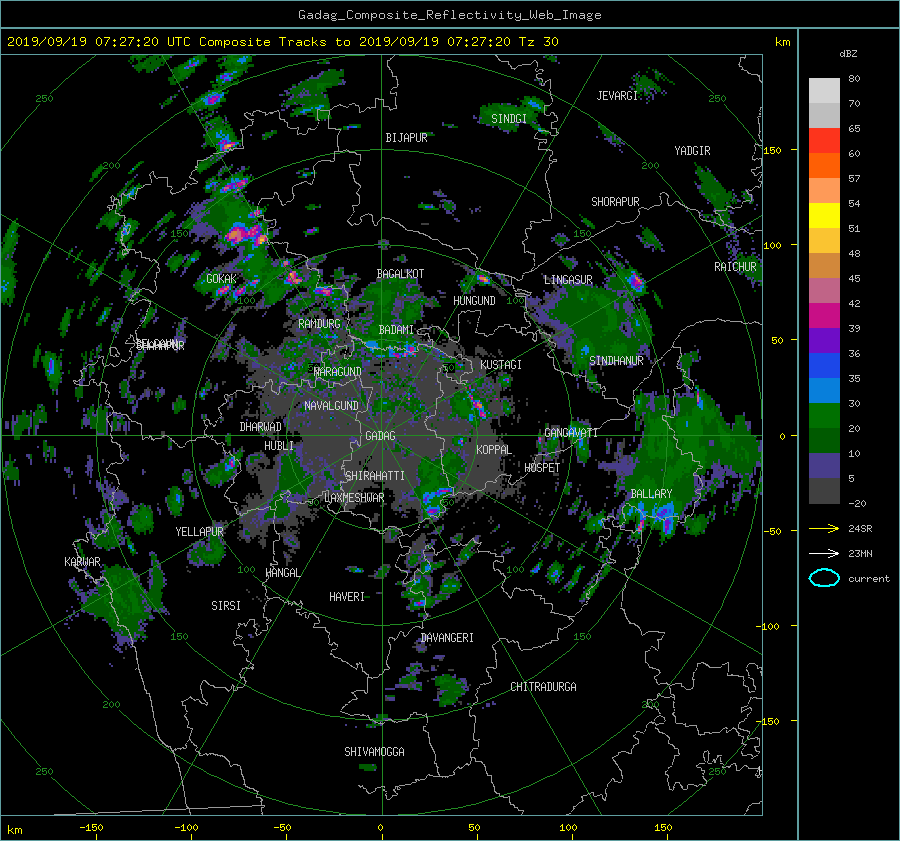Click the bottom axis 0 km tick label
The height and width of the screenshot is (841, 900).
pyautogui.click(x=381, y=828)
